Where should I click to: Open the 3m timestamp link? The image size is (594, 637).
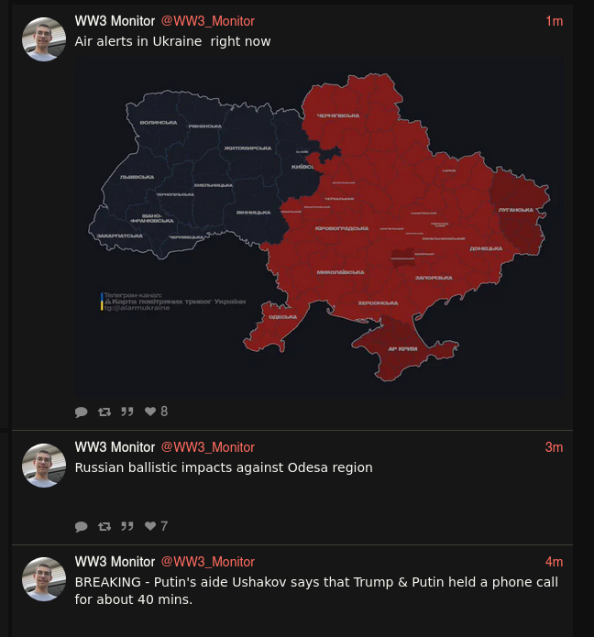click(554, 447)
